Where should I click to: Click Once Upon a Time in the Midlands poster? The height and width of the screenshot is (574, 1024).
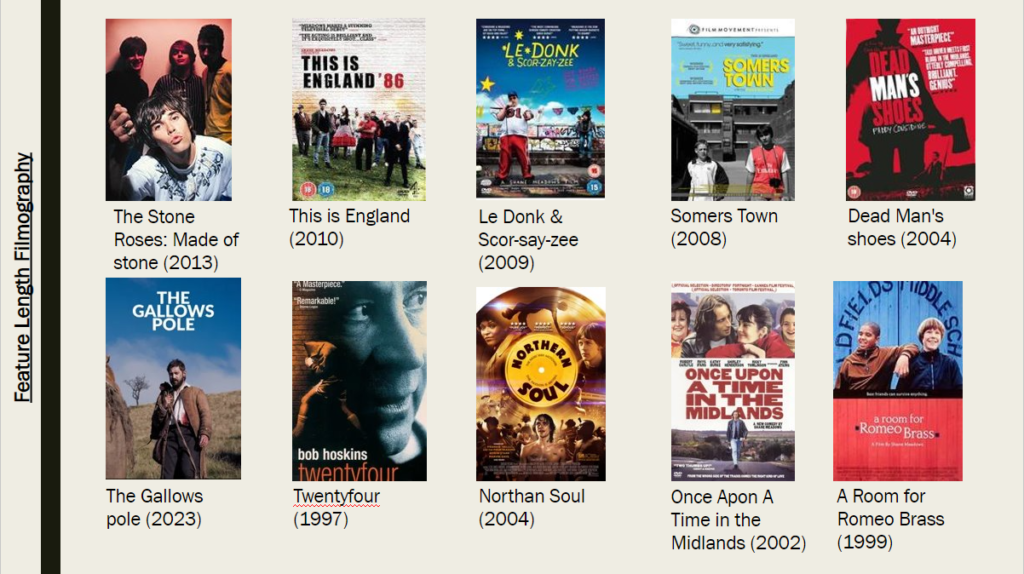pos(733,381)
